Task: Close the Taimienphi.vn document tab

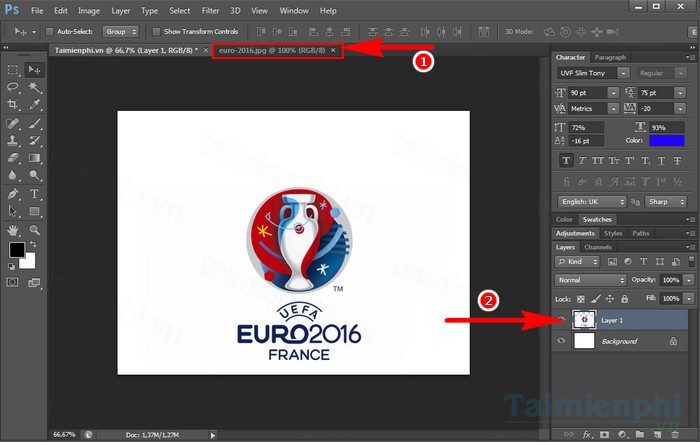Action: coord(206,50)
